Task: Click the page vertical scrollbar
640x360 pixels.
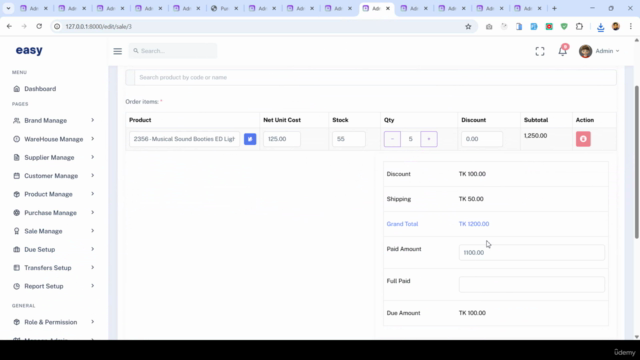Action: click(637, 162)
